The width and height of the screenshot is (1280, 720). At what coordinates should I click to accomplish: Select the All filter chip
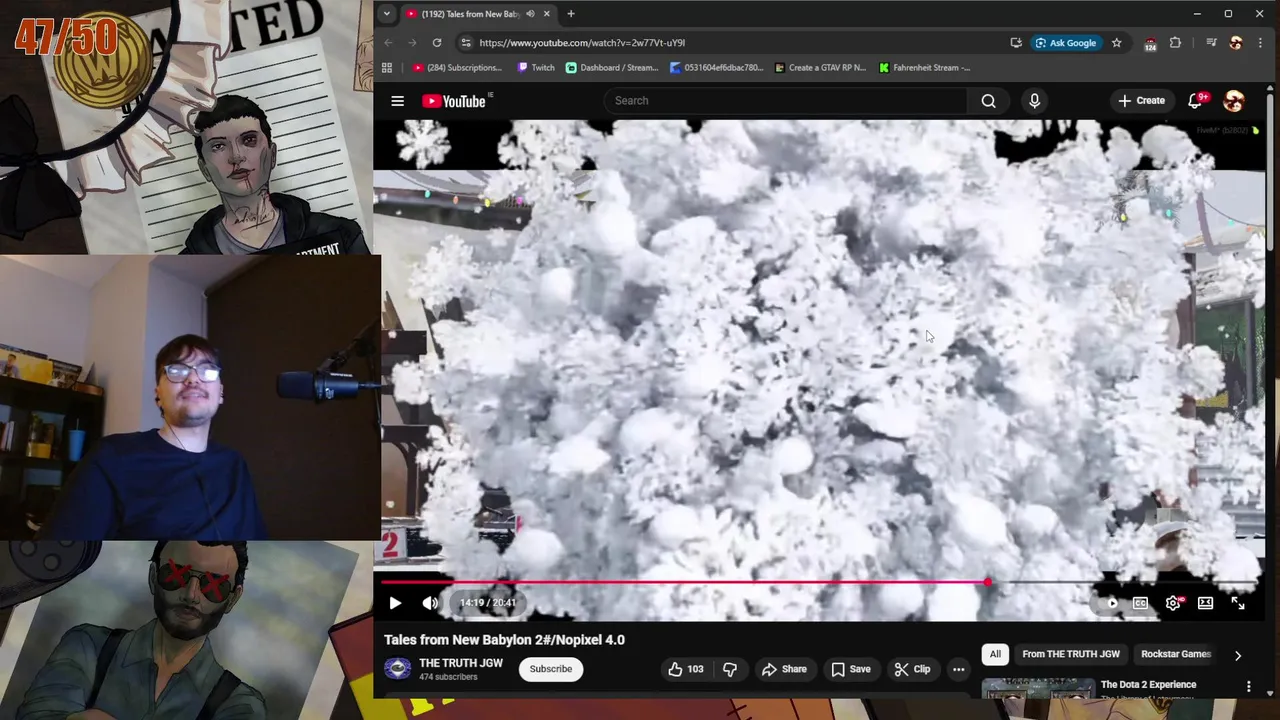tap(995, 654)
